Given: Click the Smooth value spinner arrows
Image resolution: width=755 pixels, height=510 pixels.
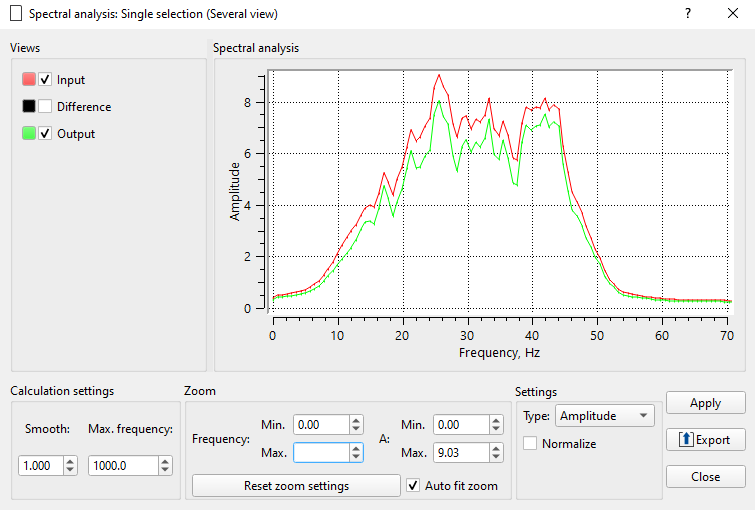Looking at the screenshot, I should 70,466.
